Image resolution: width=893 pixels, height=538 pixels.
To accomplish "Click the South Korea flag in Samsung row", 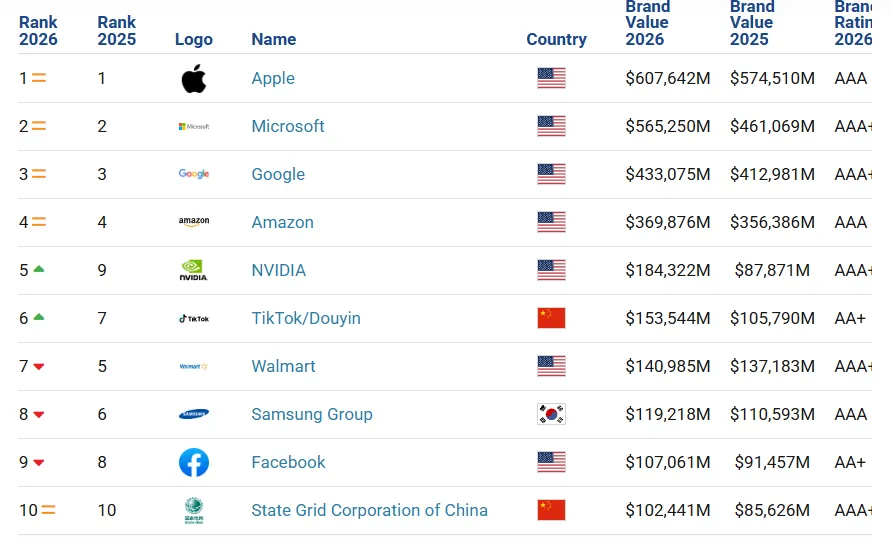I will [551, 414].
